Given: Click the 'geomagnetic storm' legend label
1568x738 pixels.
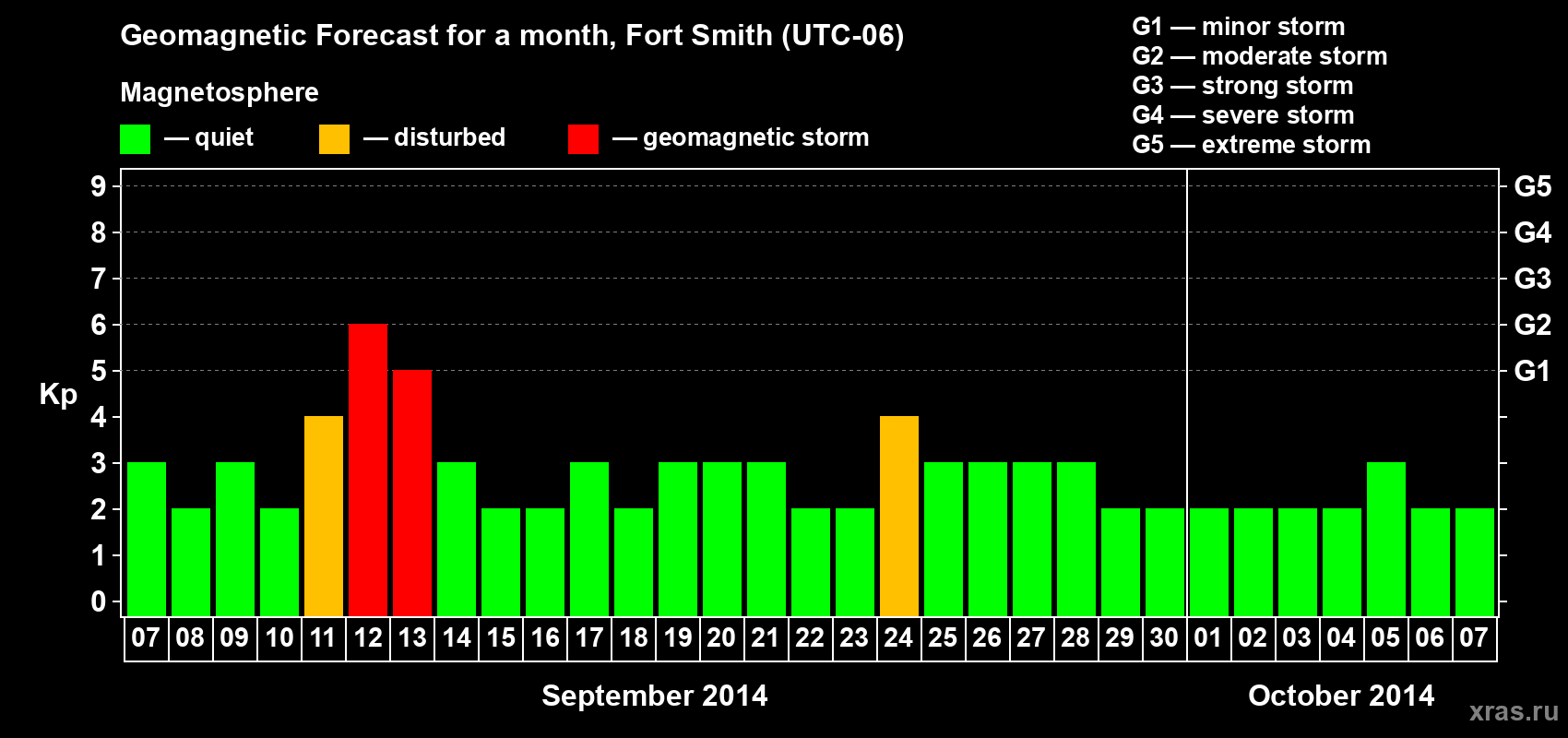Looking at the screenshot, I should pyautogui.click(x=755, y=137).
